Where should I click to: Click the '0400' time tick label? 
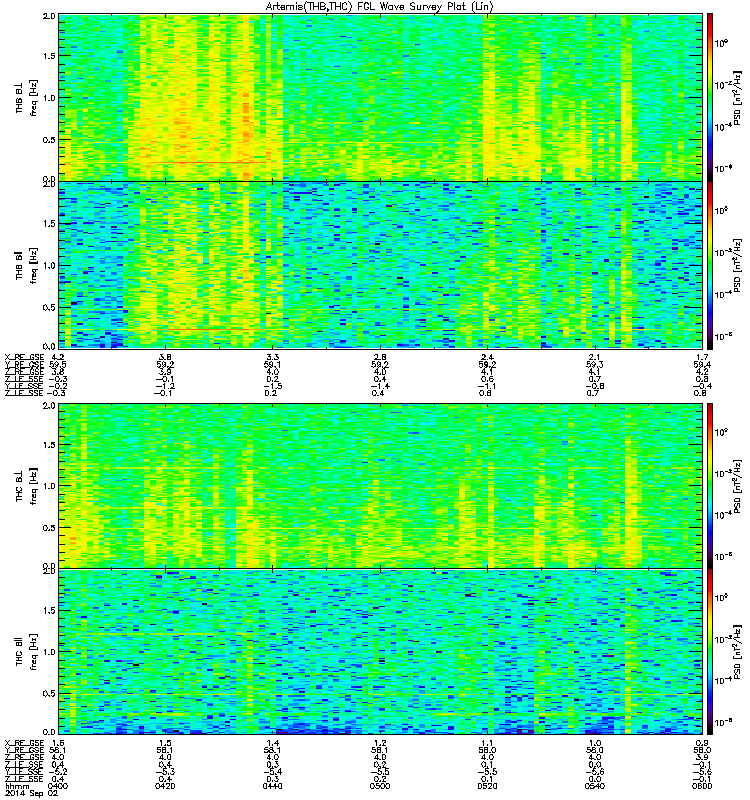tap(58, 786)
